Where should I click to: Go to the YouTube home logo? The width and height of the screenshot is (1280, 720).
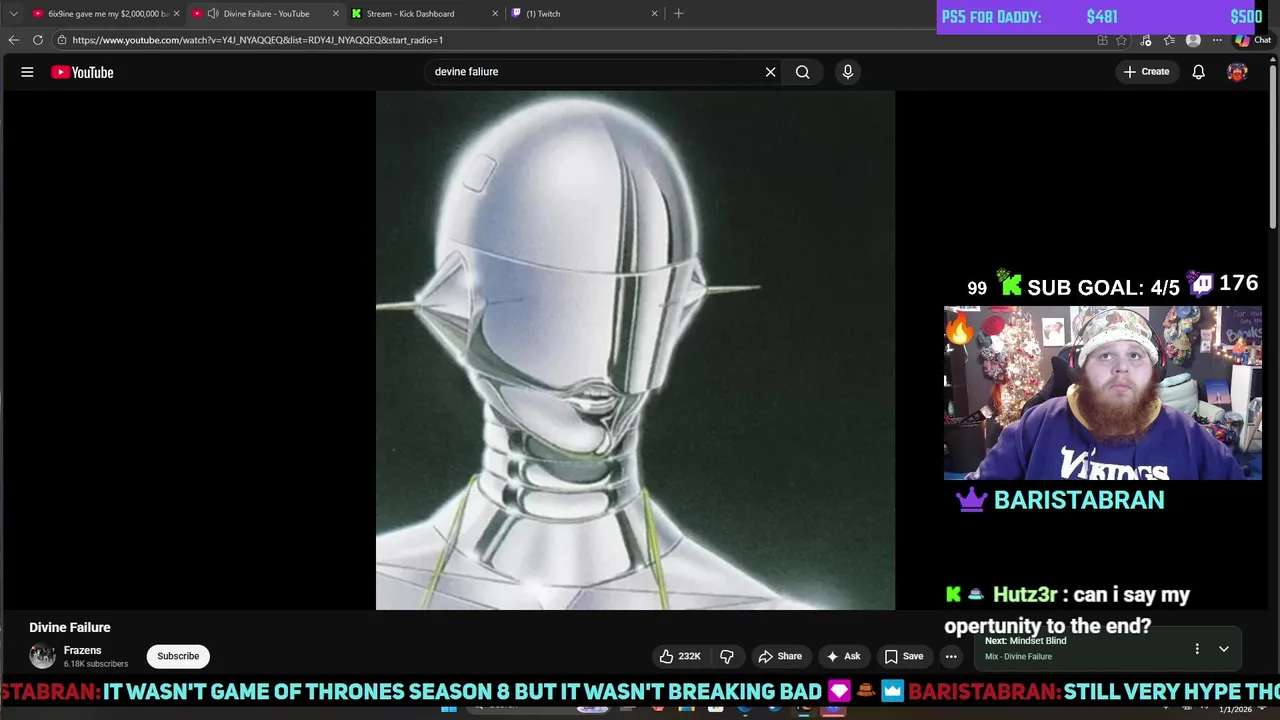tap(82, 72)
